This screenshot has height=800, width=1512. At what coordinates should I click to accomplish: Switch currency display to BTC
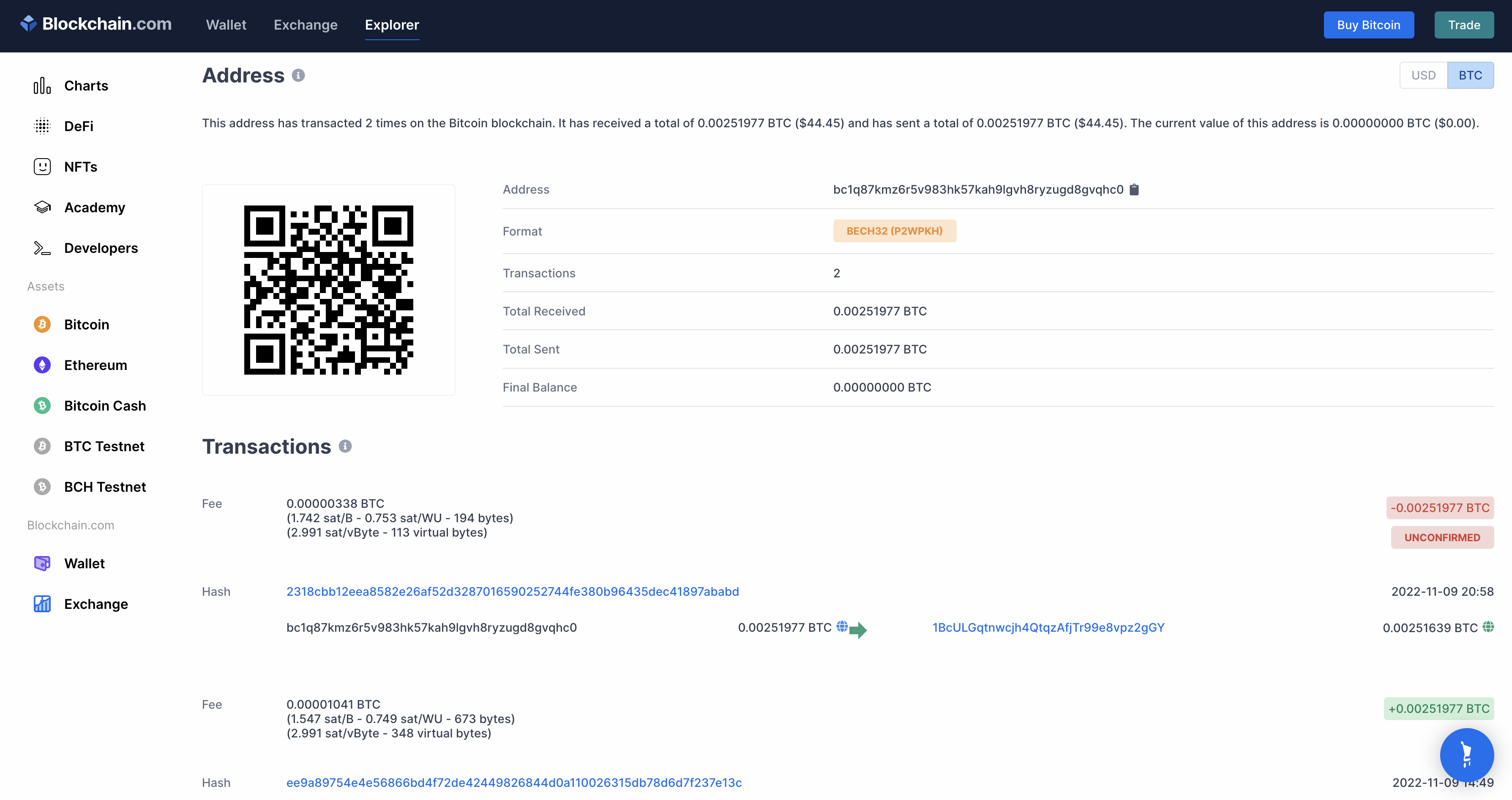click(1470, 75)
